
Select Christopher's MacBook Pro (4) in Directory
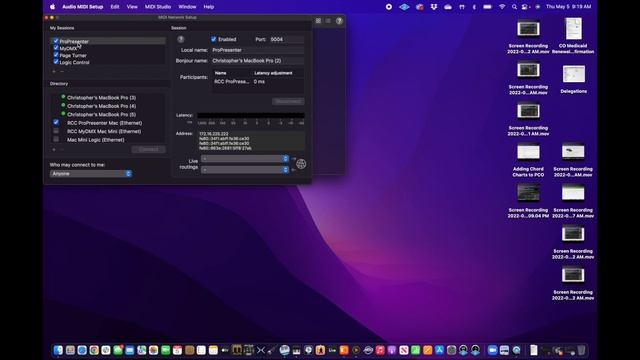point(101,106)
